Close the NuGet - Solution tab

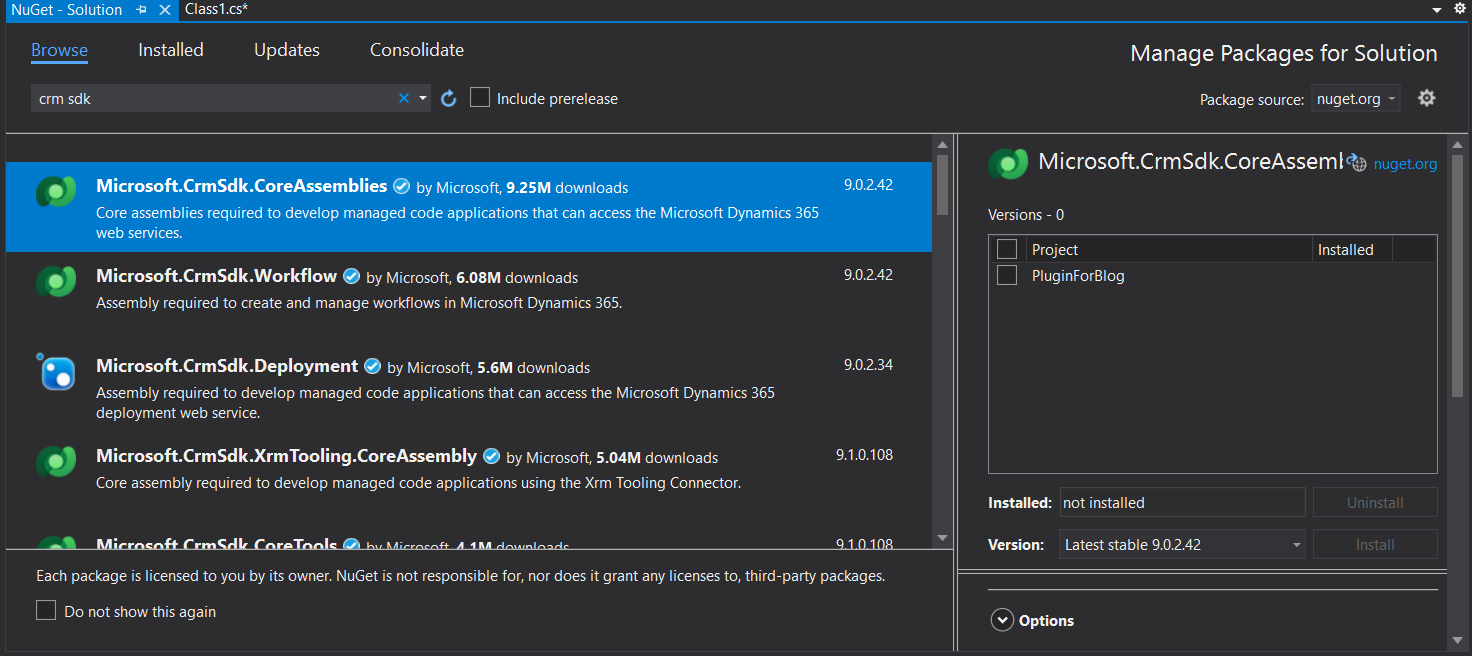tap(165, 10)
